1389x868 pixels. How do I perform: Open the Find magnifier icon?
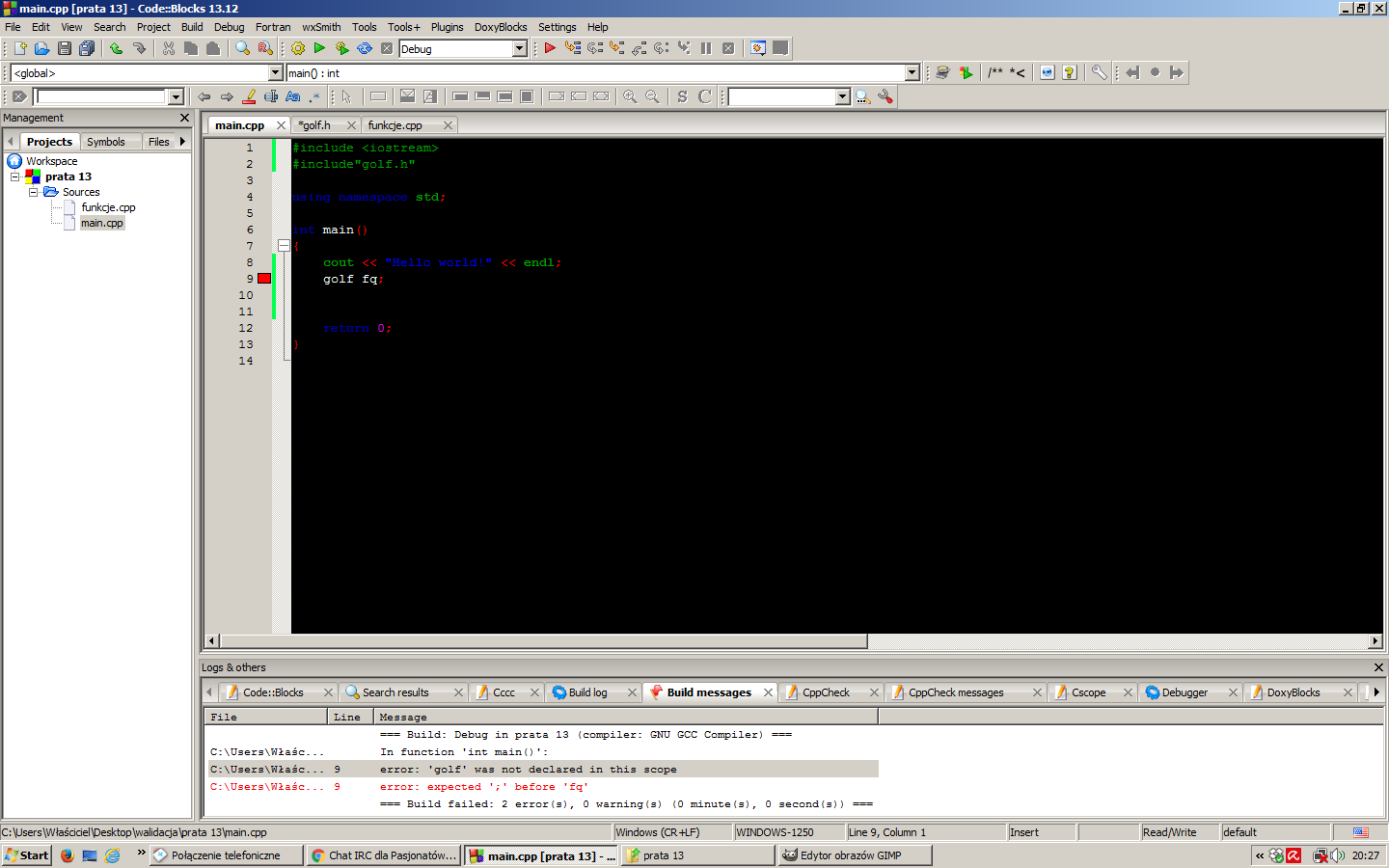[243, 48]
